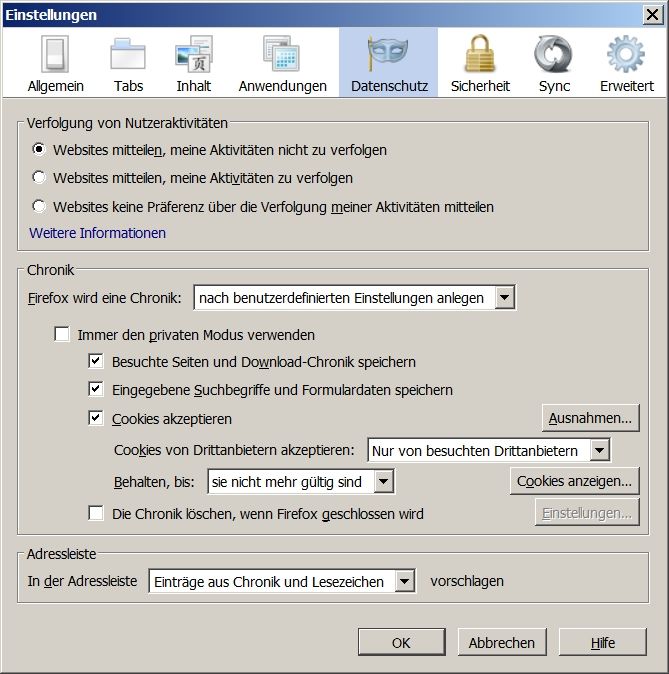Click the 'Weitere Informationen' link
Image resolution: width=669 pixels, height=674 pixels.
point(98,233)
